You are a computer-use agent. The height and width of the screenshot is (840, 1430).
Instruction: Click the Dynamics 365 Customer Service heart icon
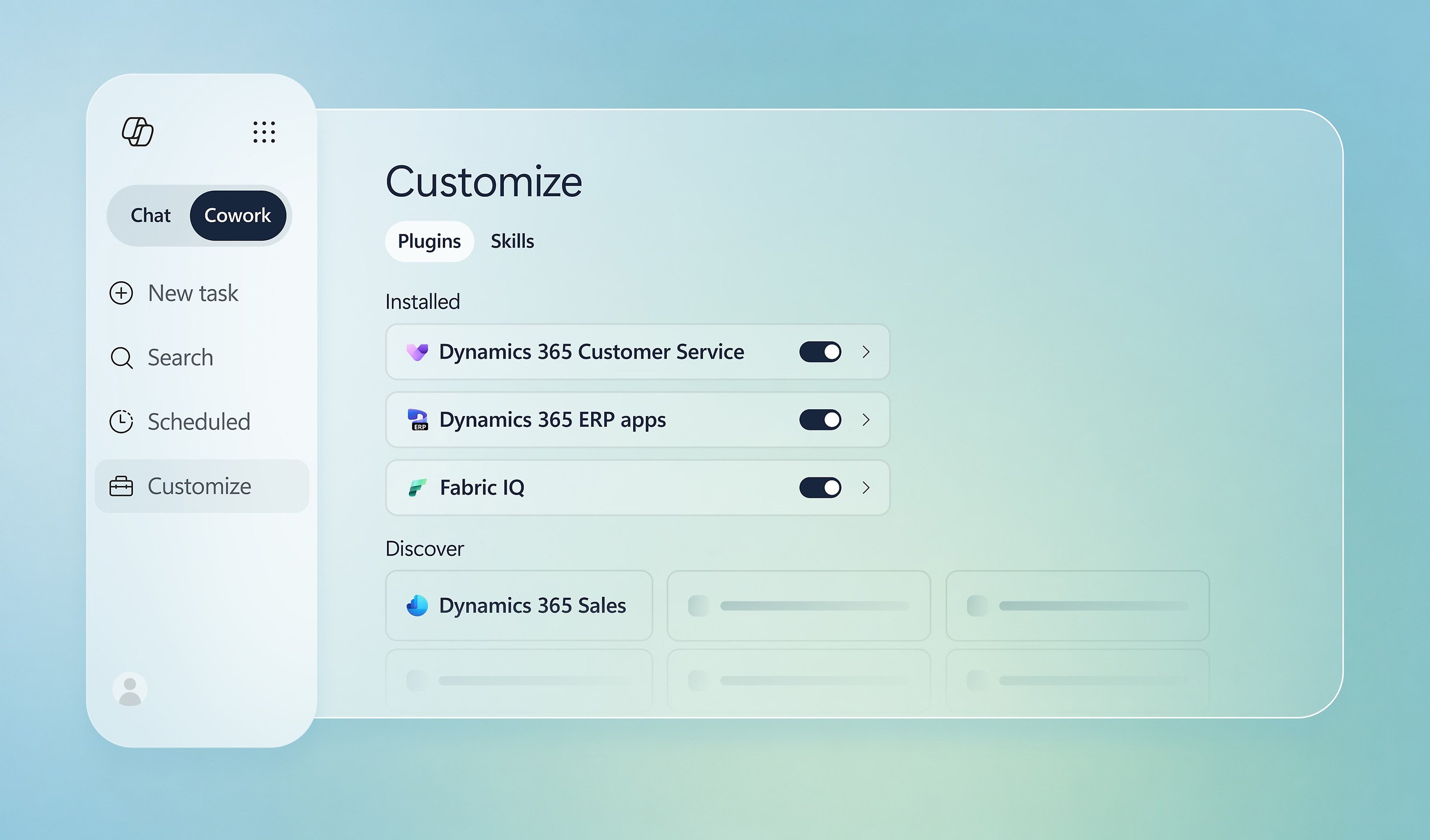pyautogui.click(x=417, y=352)
